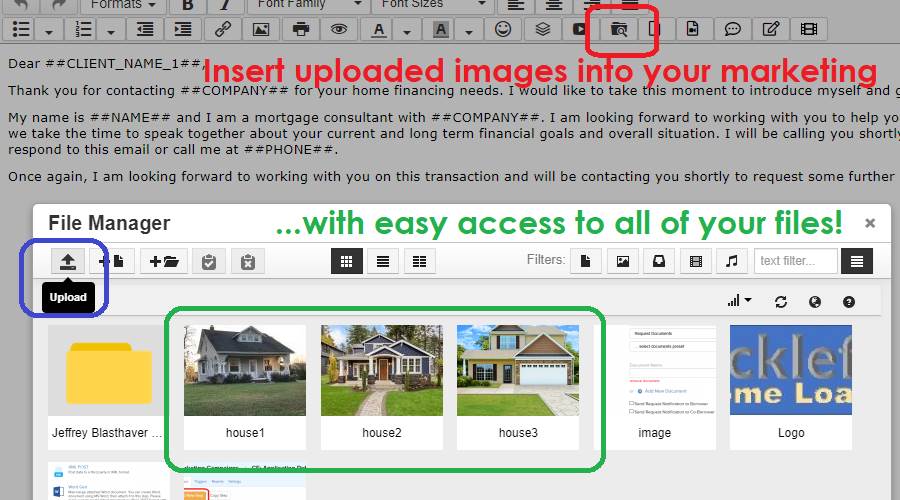Upload a file in File Manager
Screen dimensions: 900x500
[68, 262]
